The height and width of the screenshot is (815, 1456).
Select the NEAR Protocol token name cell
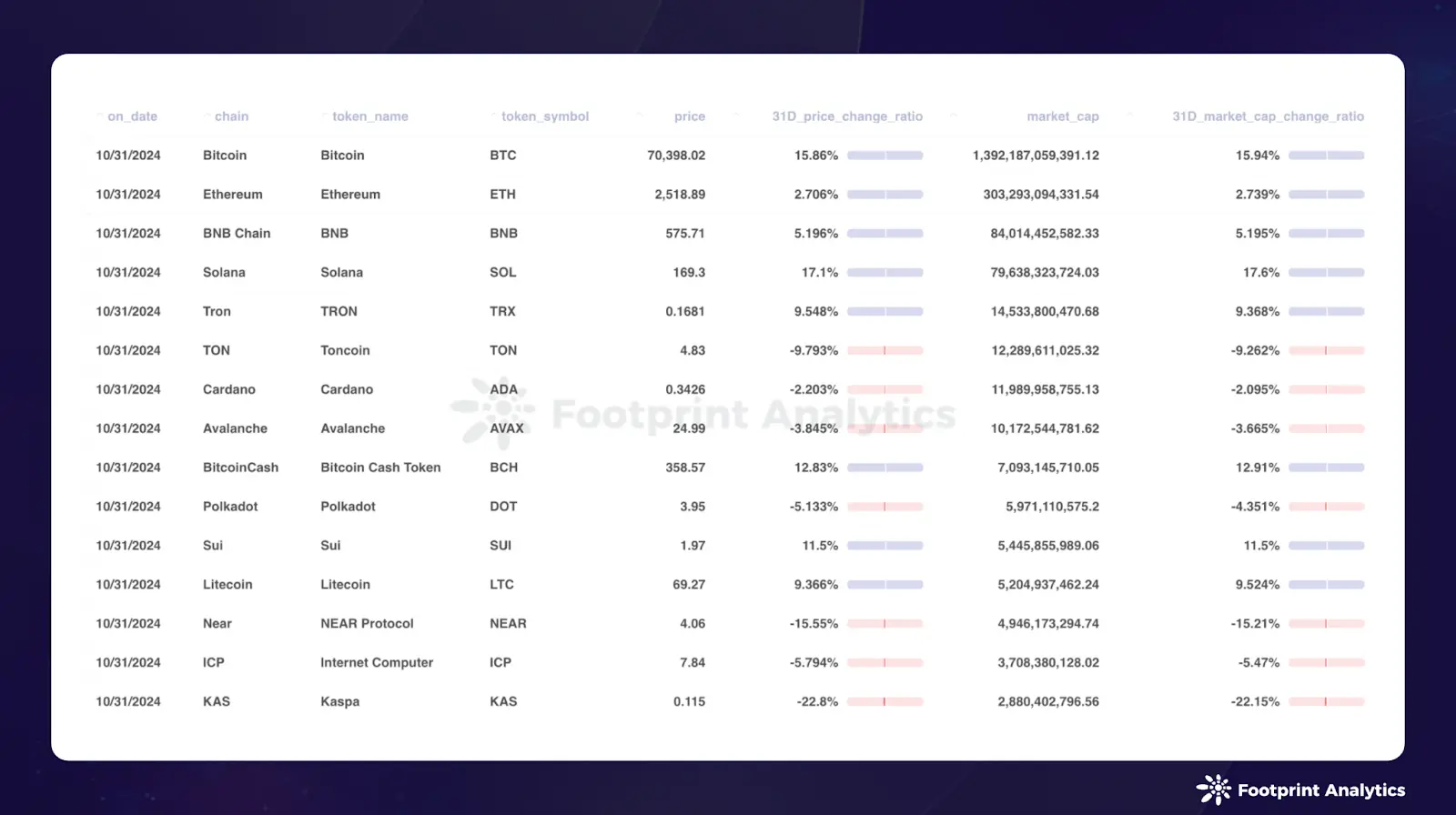(x=367, y=624)
